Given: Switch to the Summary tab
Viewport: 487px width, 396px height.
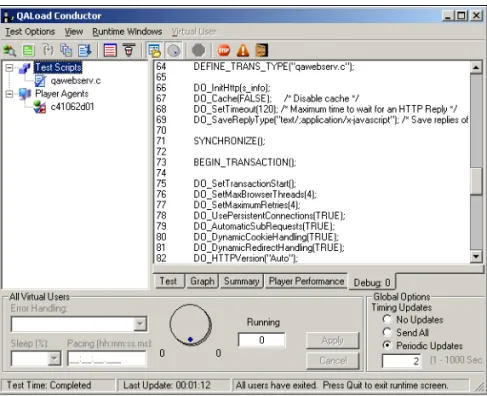Looking at the screenshot, I should pyautogui.click(x=241, y=281).
